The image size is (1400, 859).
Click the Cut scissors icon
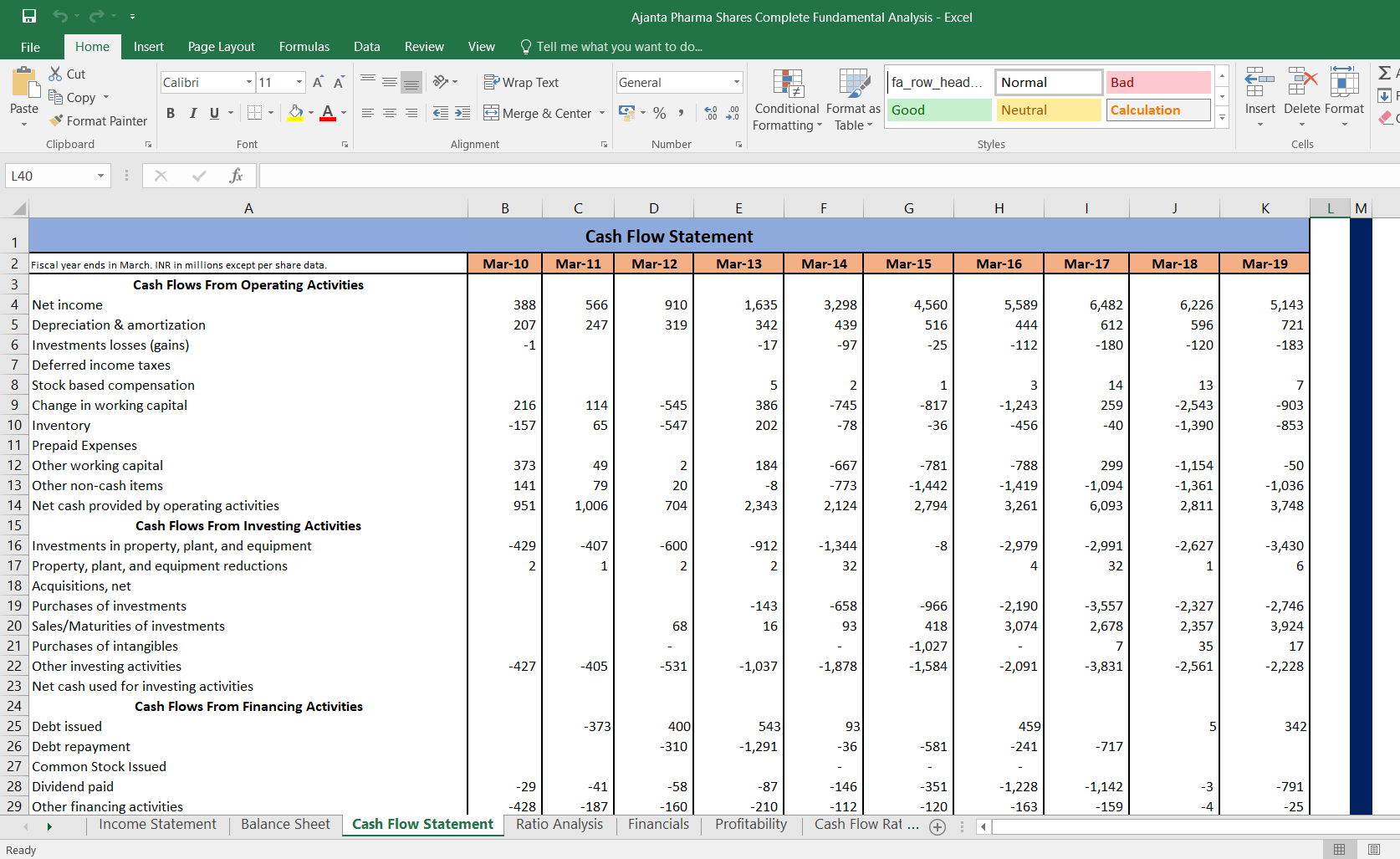[56, 74]
